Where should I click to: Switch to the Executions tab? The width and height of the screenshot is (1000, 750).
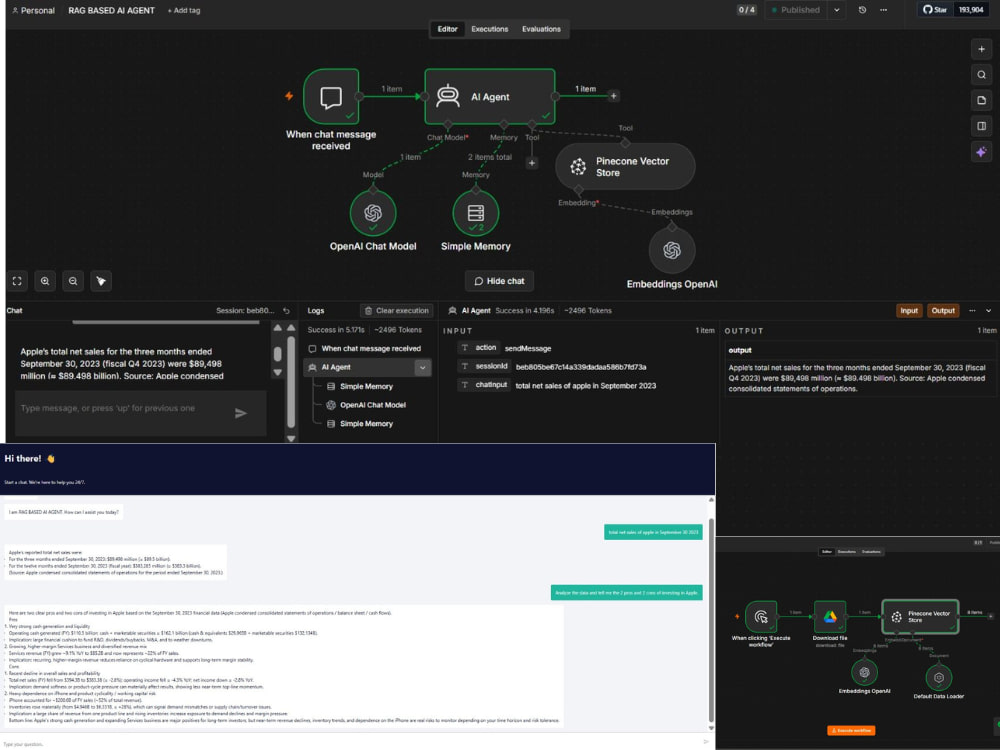click(x=490, y=29)
